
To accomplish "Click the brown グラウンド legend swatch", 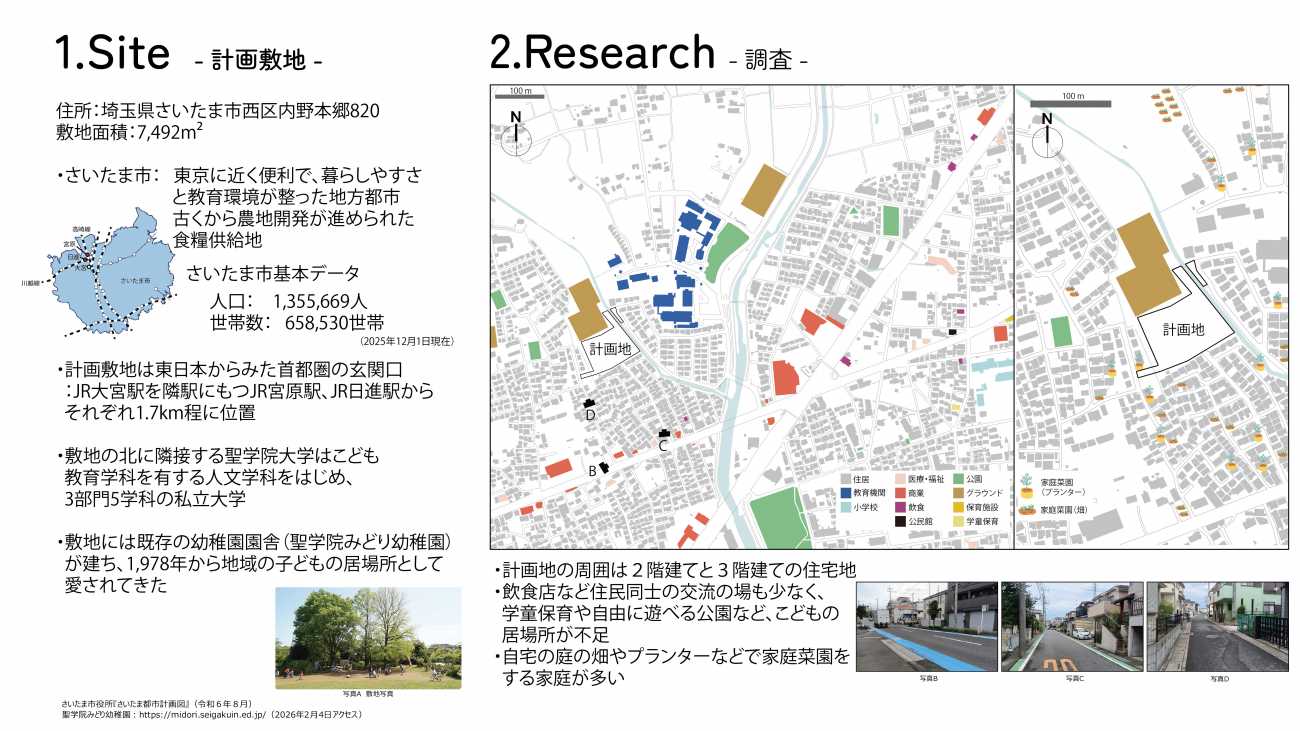I will pyautogui.click(x=958, y=493).
